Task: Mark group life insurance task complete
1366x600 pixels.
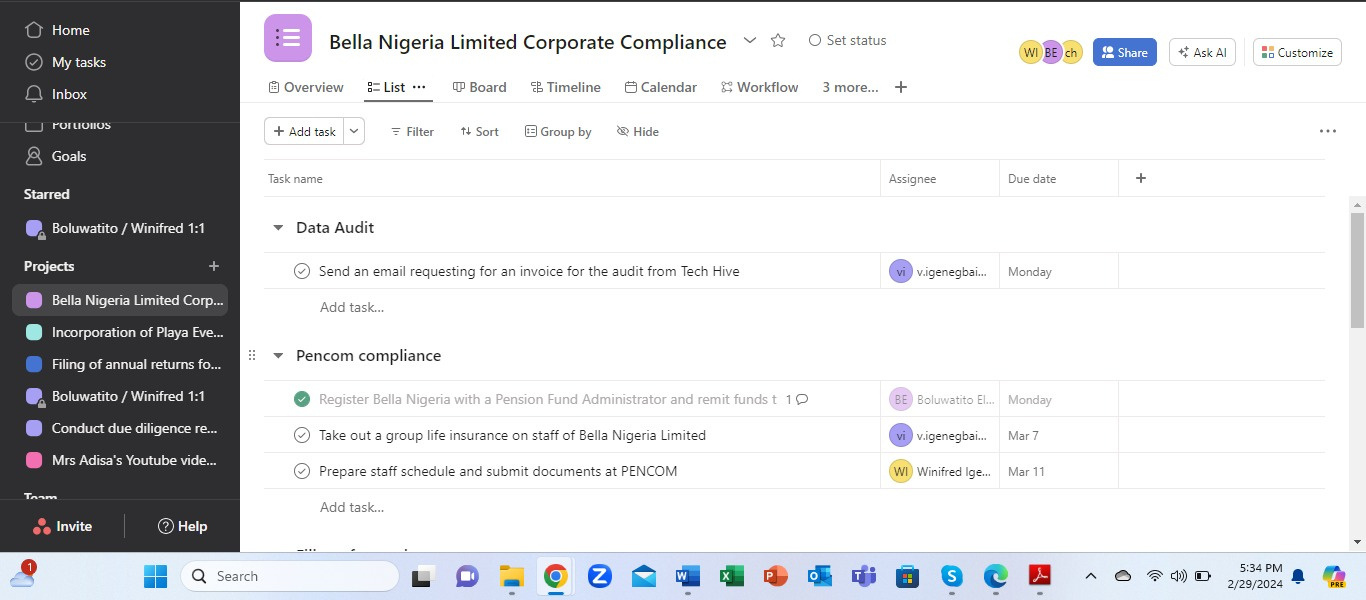Action: tap(302, 435)
